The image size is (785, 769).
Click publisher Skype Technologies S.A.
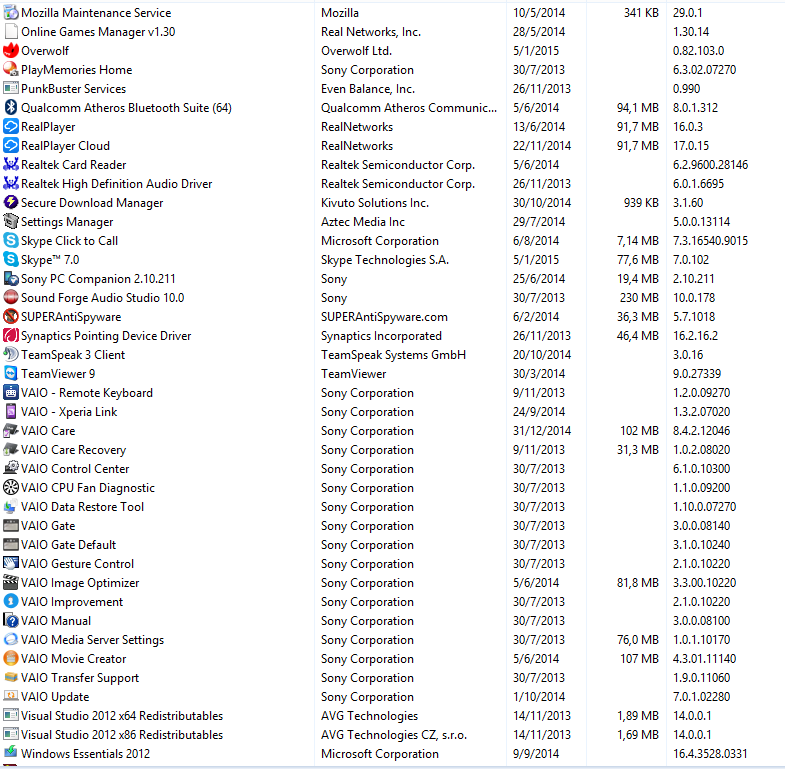click(385, 260)
